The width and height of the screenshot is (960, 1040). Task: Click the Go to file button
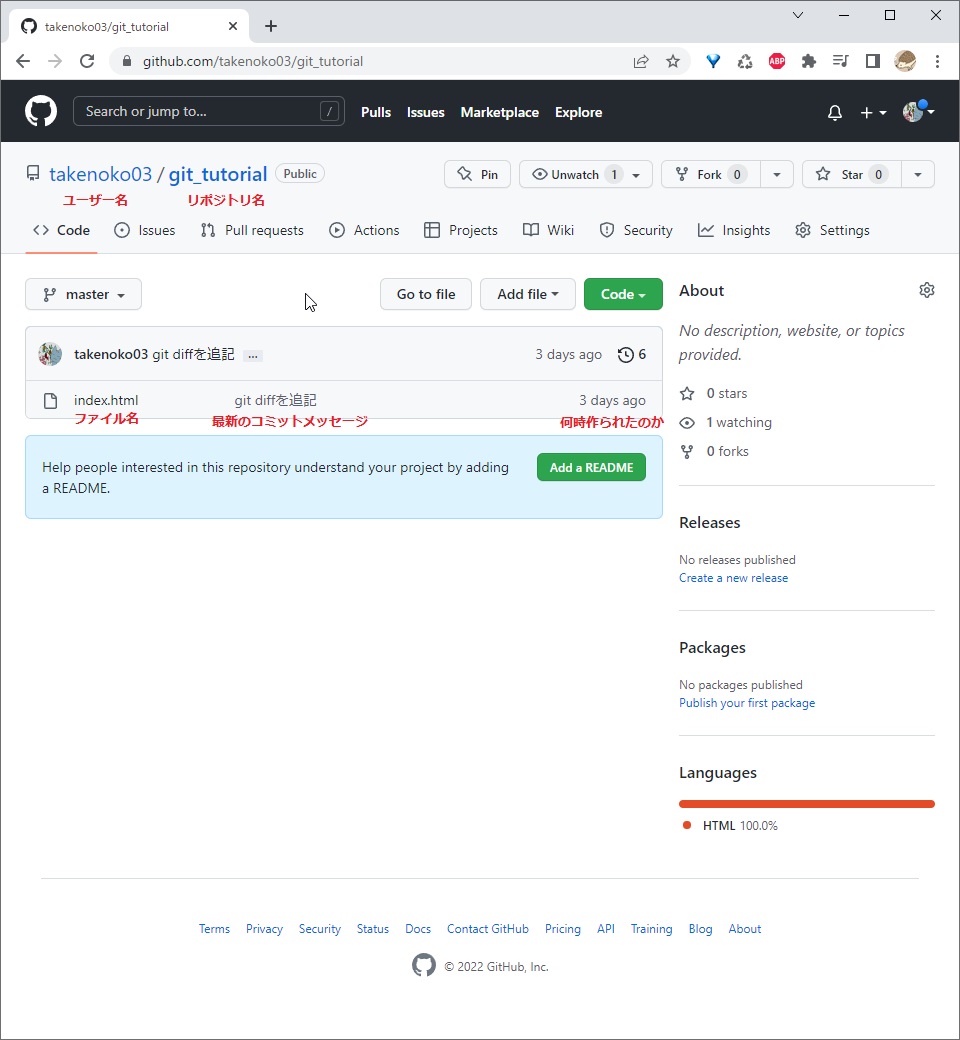pyautogui.click(x=426, y=294)
